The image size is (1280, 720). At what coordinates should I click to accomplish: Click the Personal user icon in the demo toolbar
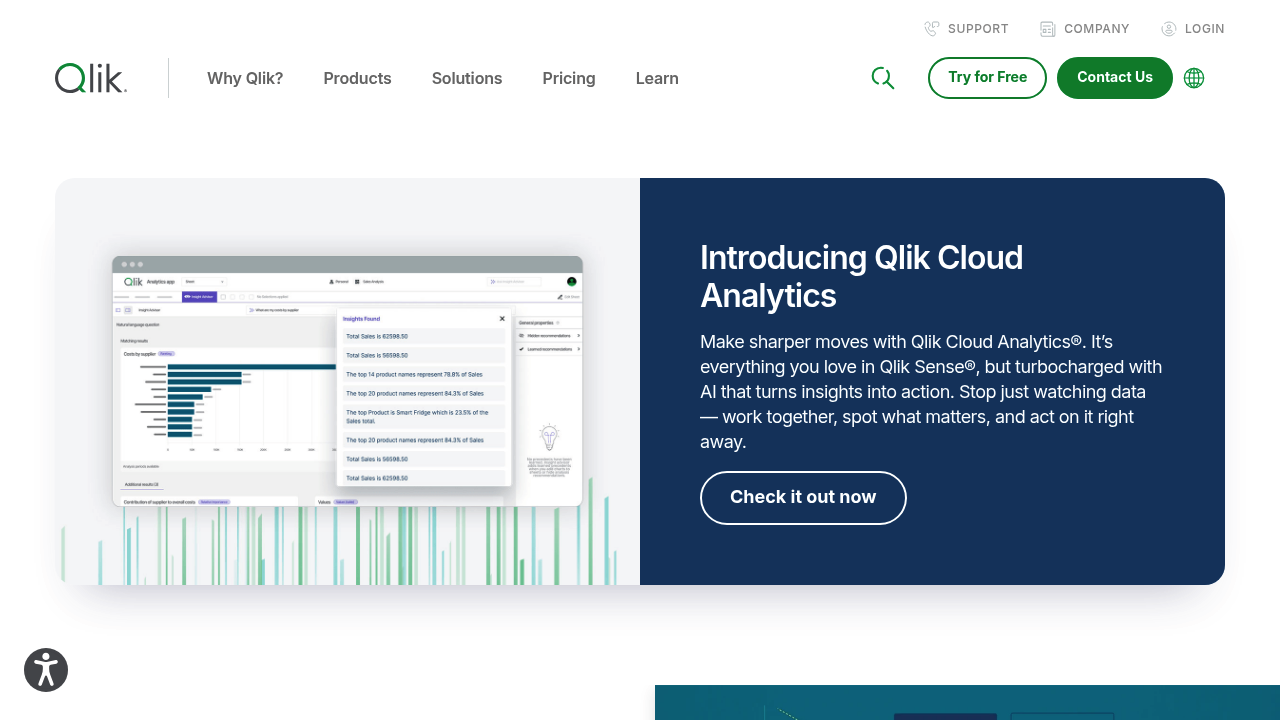coord(331,281)
